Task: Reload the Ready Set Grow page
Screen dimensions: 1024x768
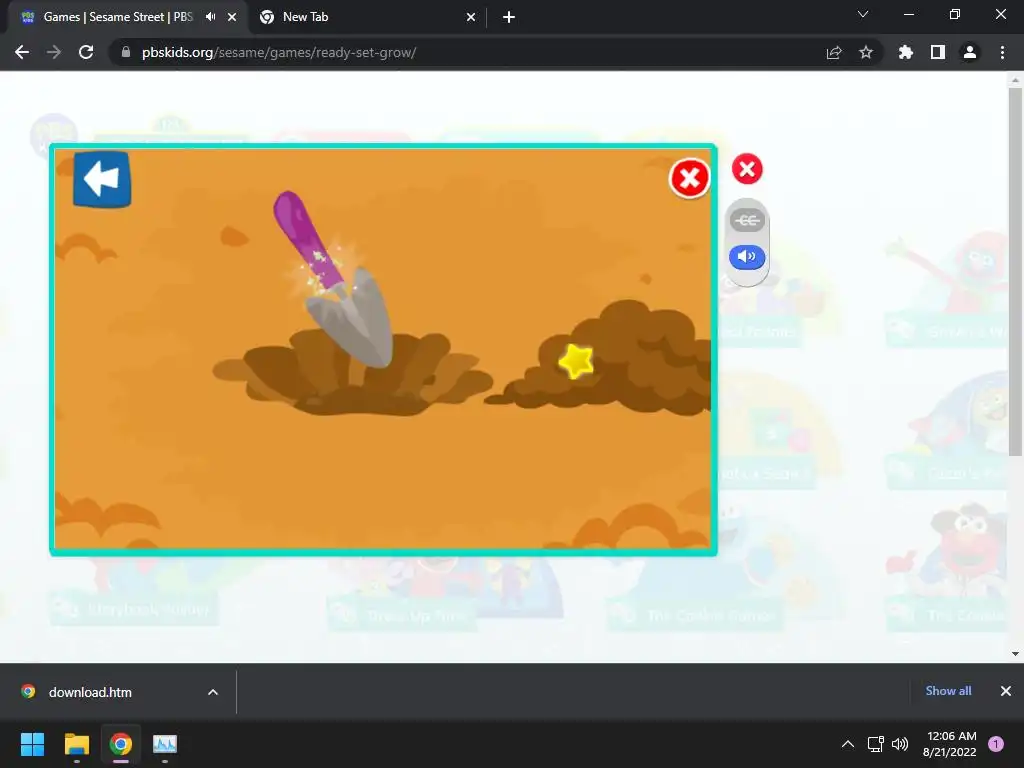Action: pyautogui.click(x=86, y=52)
